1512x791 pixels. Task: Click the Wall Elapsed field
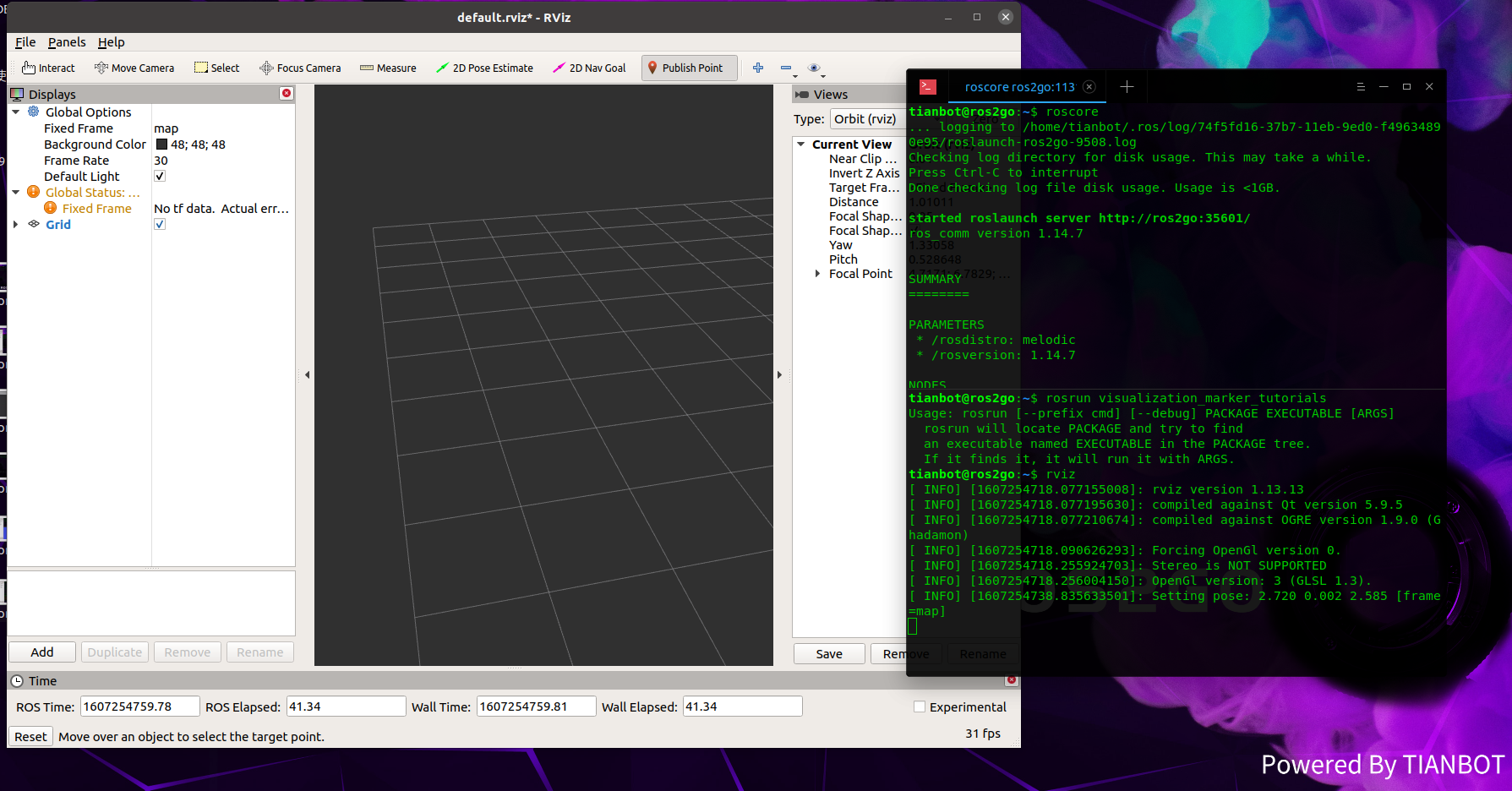(x=742, y=706)
